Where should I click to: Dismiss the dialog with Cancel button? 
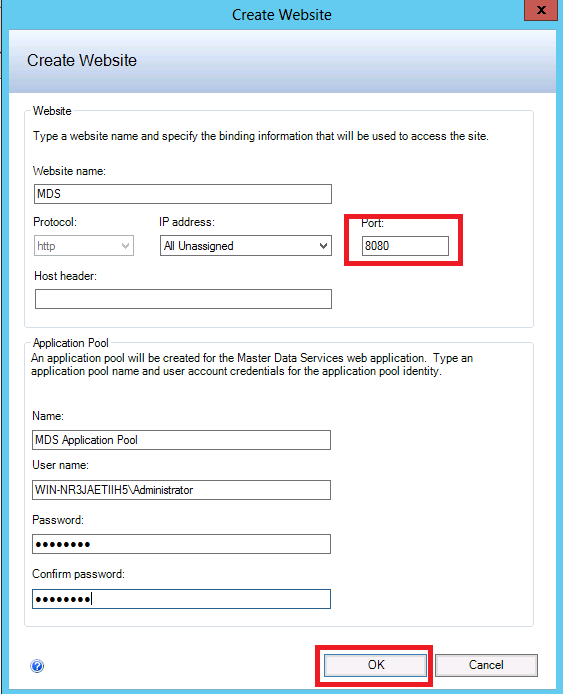486,665
